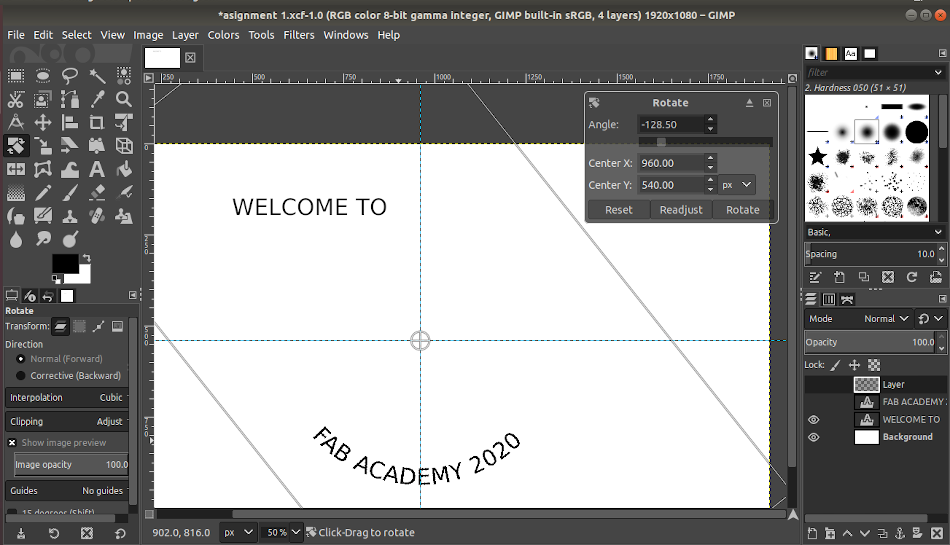Click the Center X input field
The width and height of the screenshot is (950, 545).
pos(671,163)
